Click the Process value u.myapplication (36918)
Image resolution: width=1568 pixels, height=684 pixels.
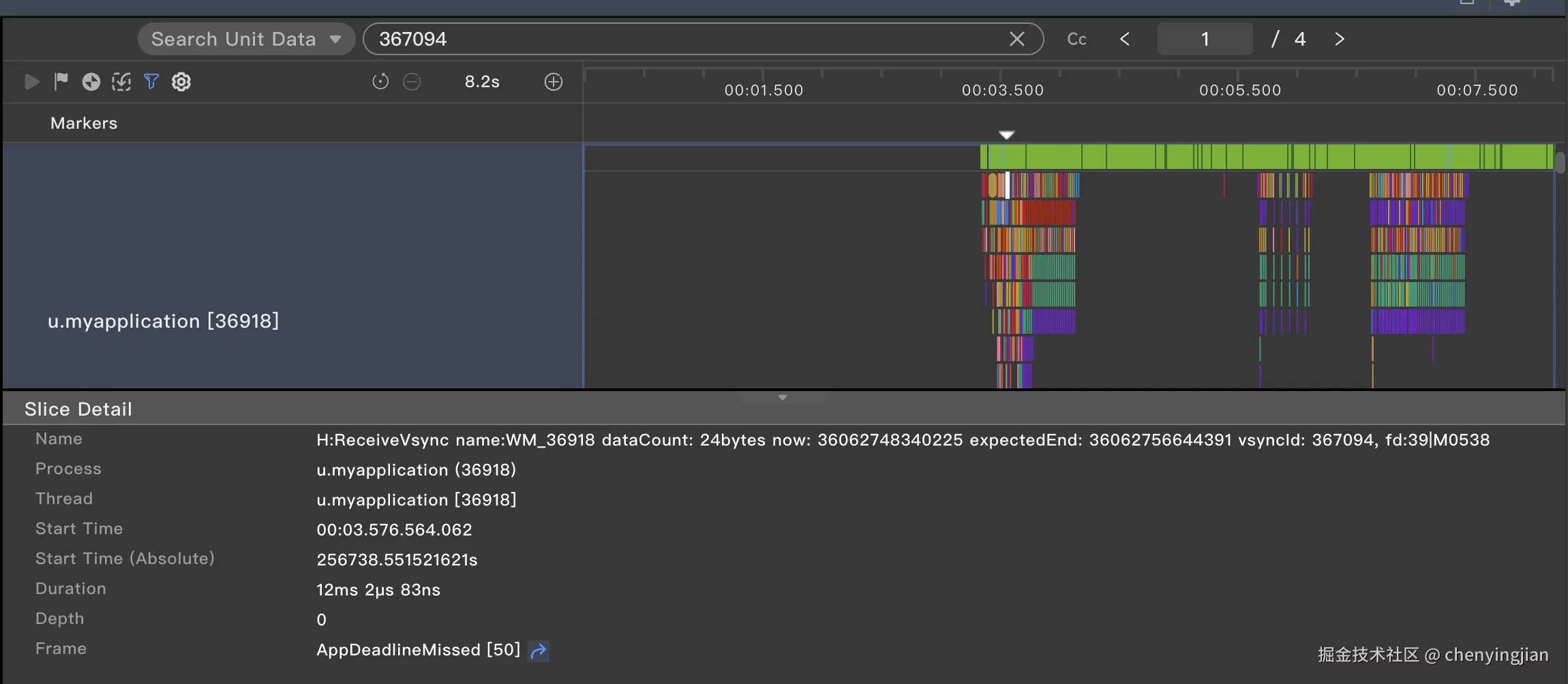(x=416, y=470)
